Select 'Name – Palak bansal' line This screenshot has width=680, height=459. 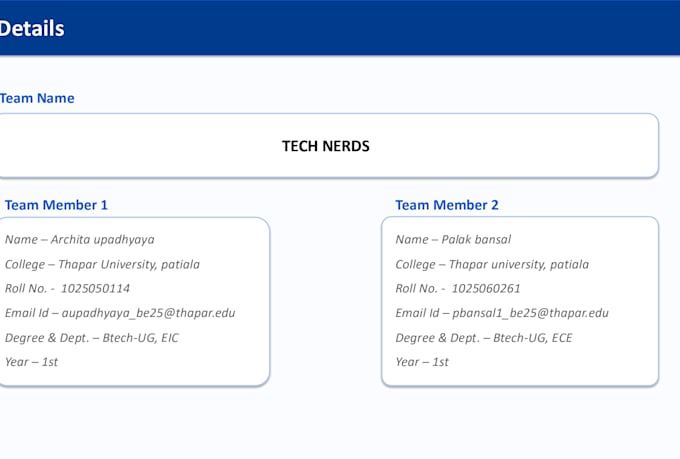(x=453, y=239)
